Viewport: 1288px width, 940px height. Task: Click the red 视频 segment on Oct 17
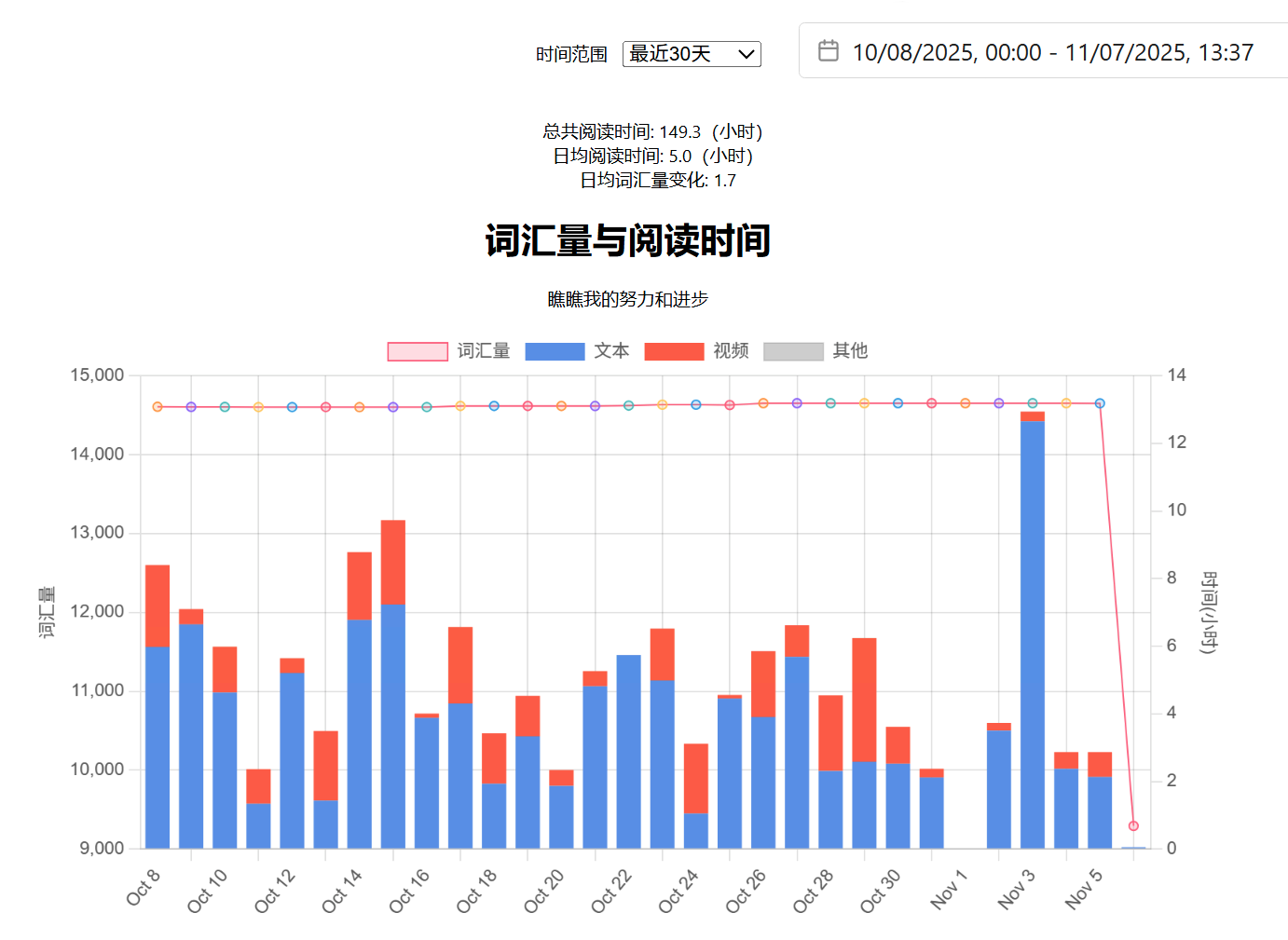(x=460, y=664)
